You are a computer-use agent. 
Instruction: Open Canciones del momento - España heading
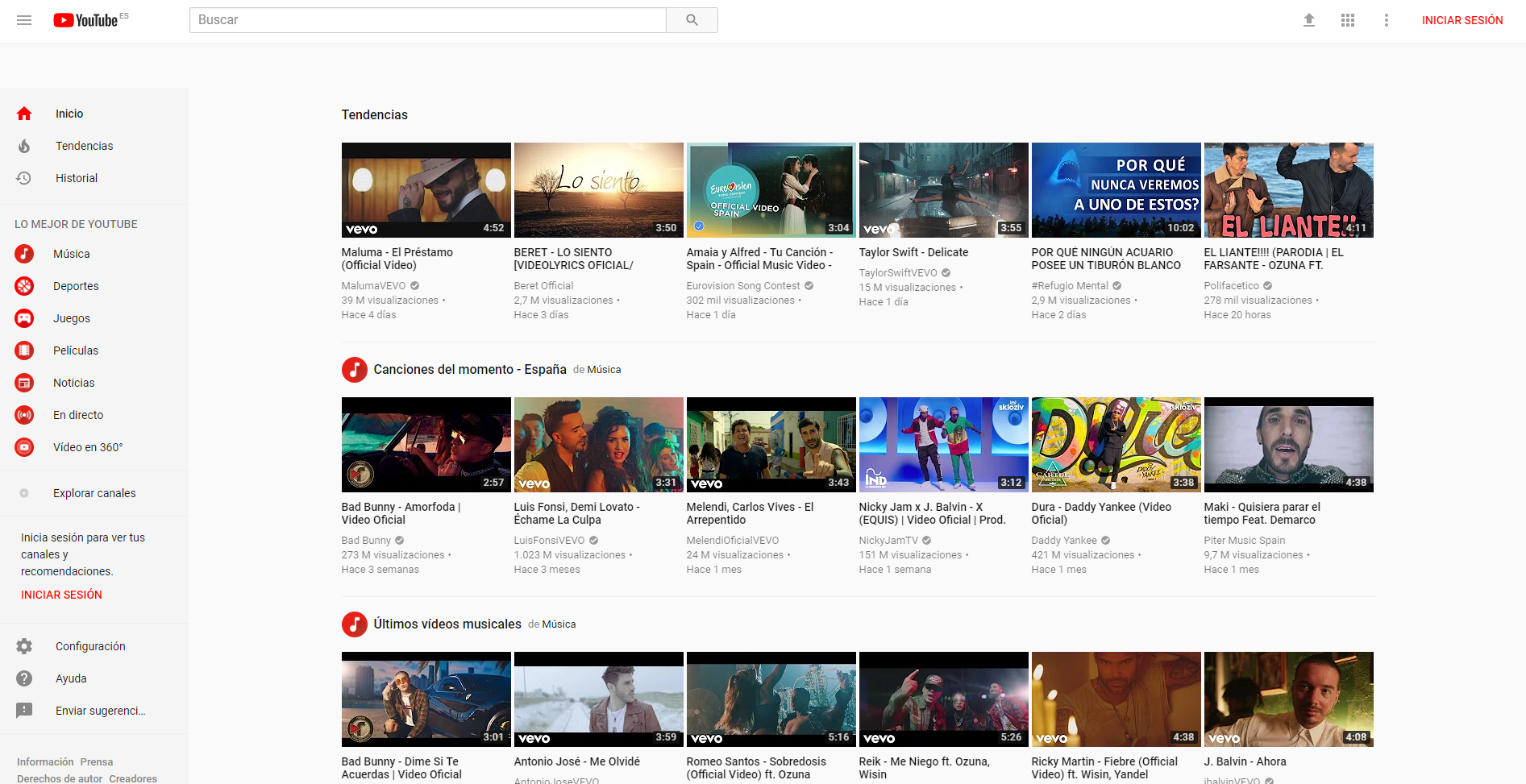[470, 370]
